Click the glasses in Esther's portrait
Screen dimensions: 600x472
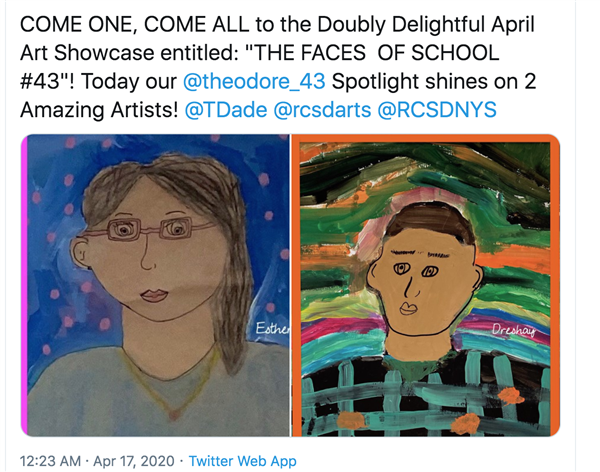[149, 229]
